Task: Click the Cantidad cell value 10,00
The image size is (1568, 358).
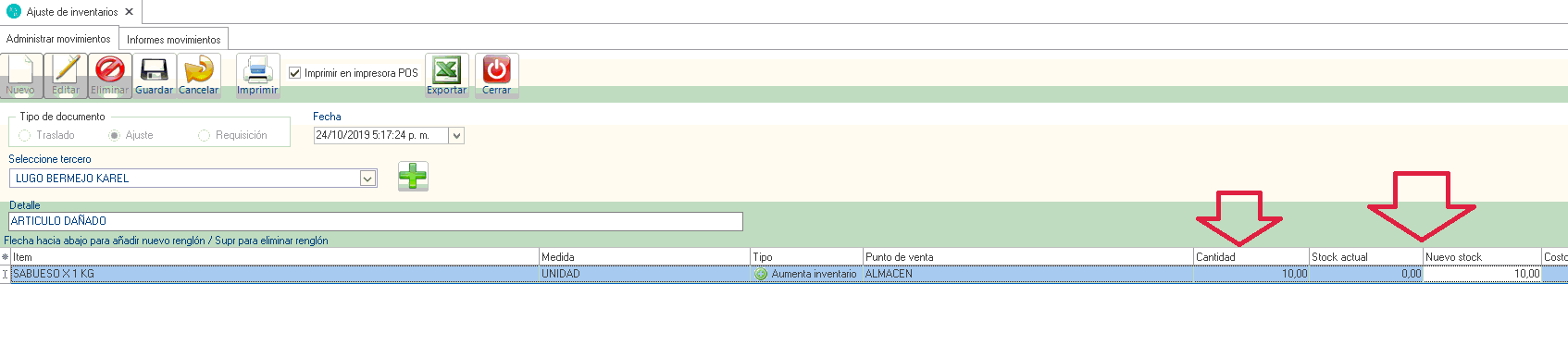Action: tap(1251, 274)
